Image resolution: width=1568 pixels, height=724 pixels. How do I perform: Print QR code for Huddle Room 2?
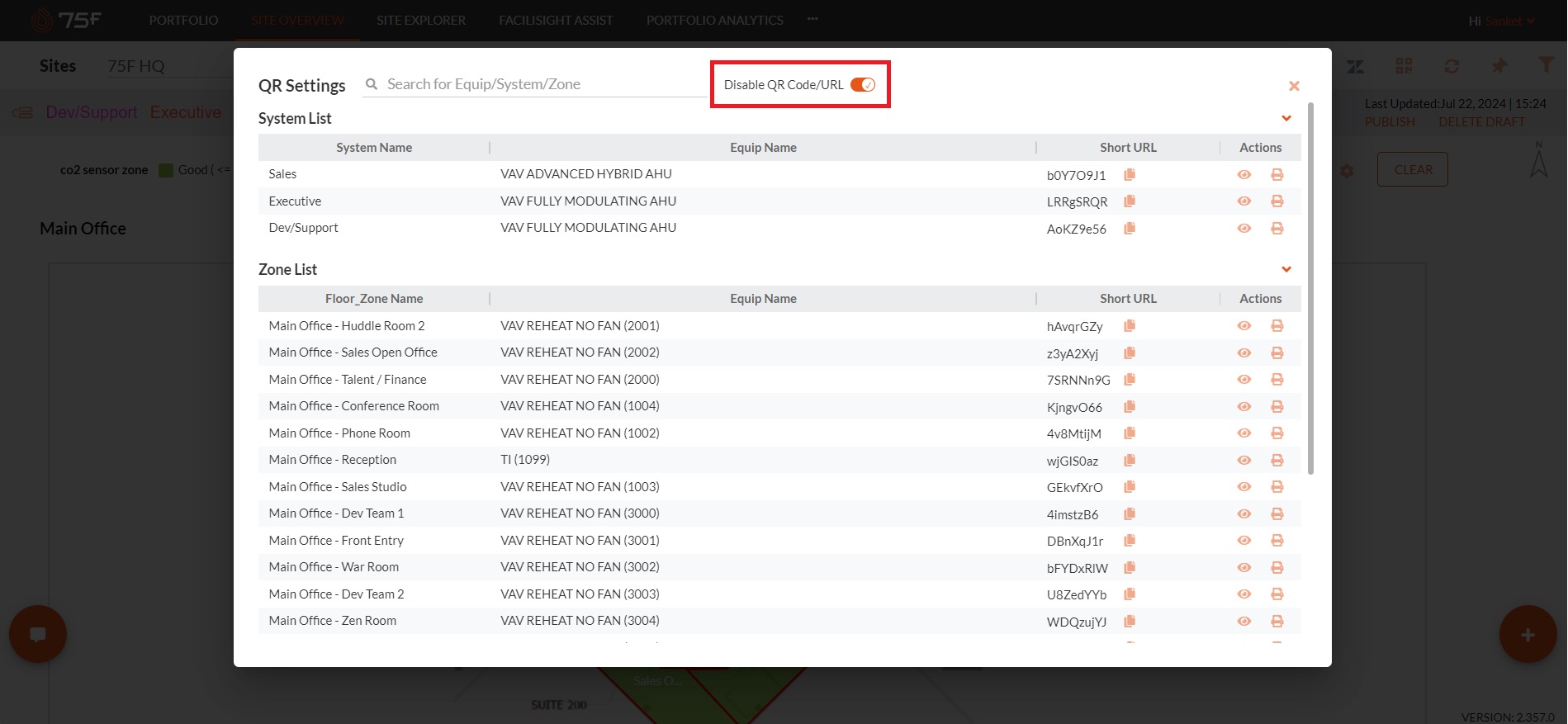tap(1277, 326)
